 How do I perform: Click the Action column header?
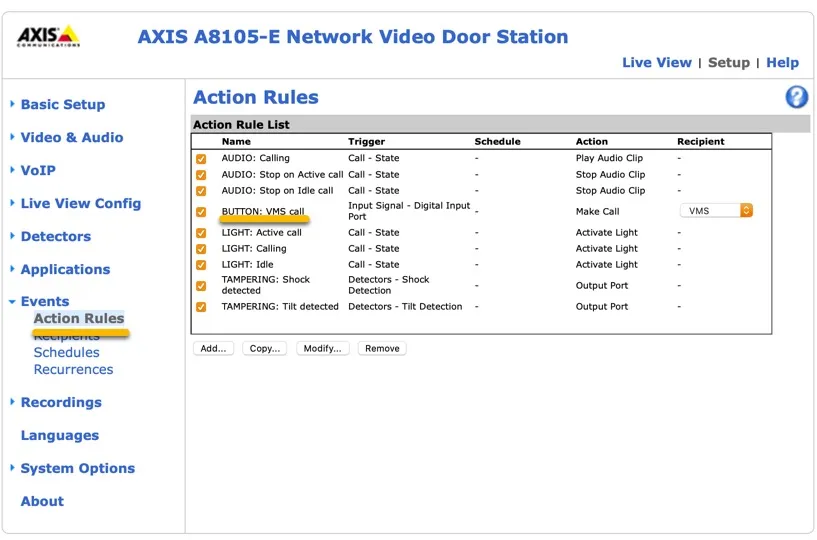591,141
